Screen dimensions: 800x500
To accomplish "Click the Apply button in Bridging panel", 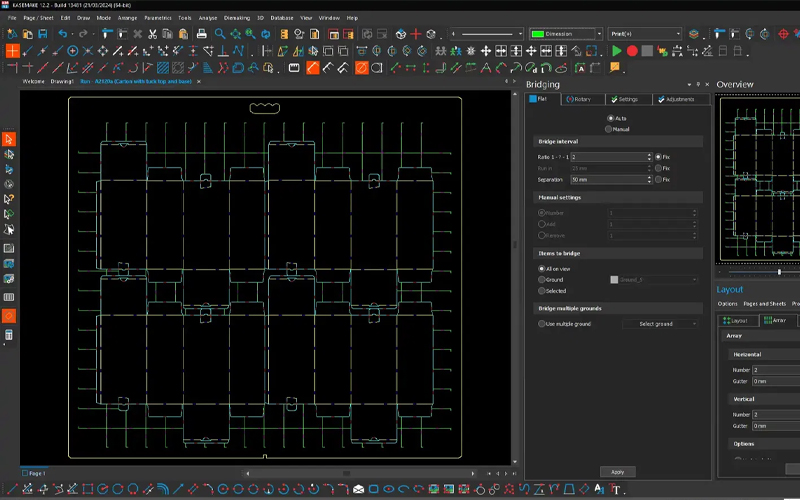I will [x=617, y=471].
